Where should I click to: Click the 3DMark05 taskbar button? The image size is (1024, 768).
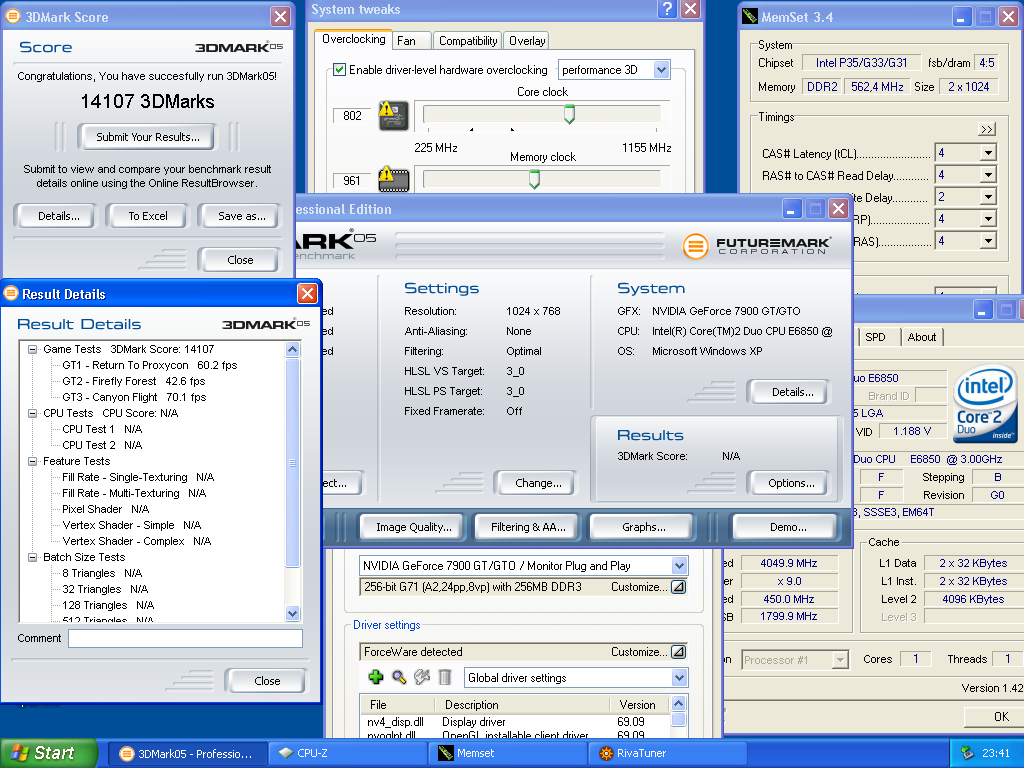click(x=187, y=754)
